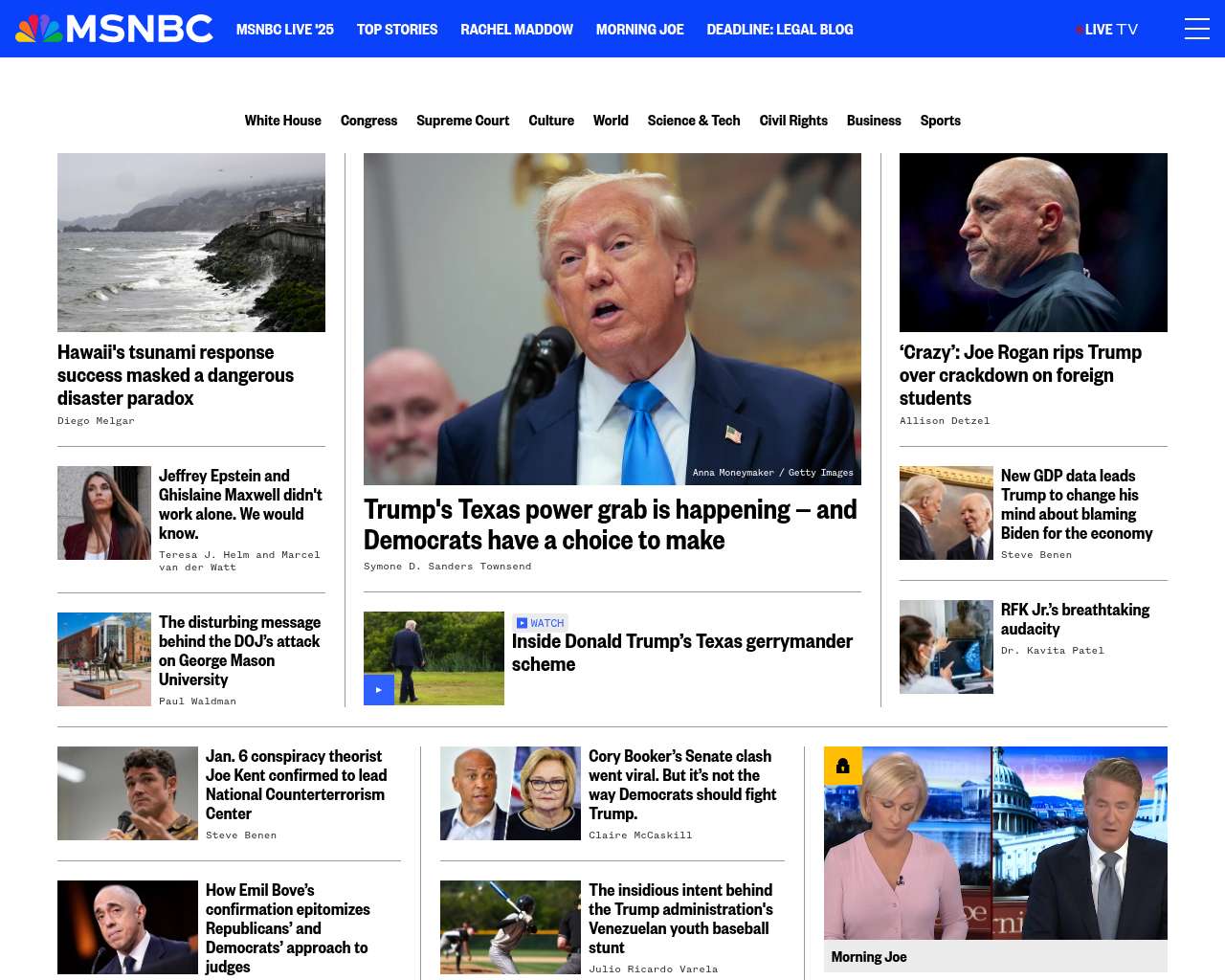Click the Hawaii coastline storm photo
The width and height of the screenshot is (1225, 980).
(x=191, y=242)
